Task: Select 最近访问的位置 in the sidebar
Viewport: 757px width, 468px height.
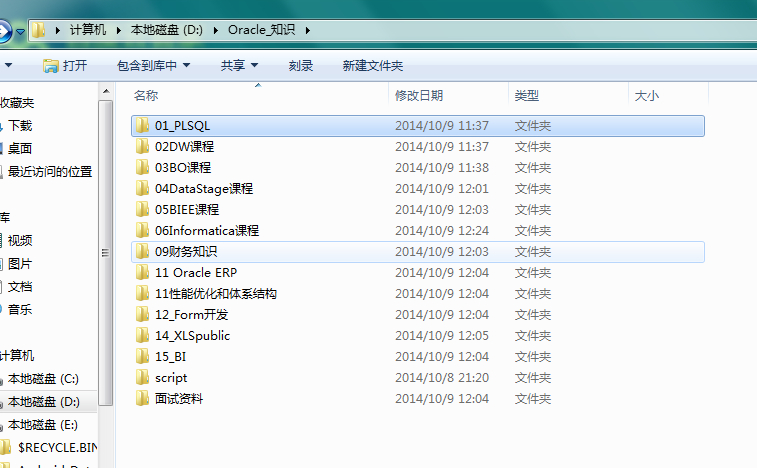Action: click(x=50, y=171)
